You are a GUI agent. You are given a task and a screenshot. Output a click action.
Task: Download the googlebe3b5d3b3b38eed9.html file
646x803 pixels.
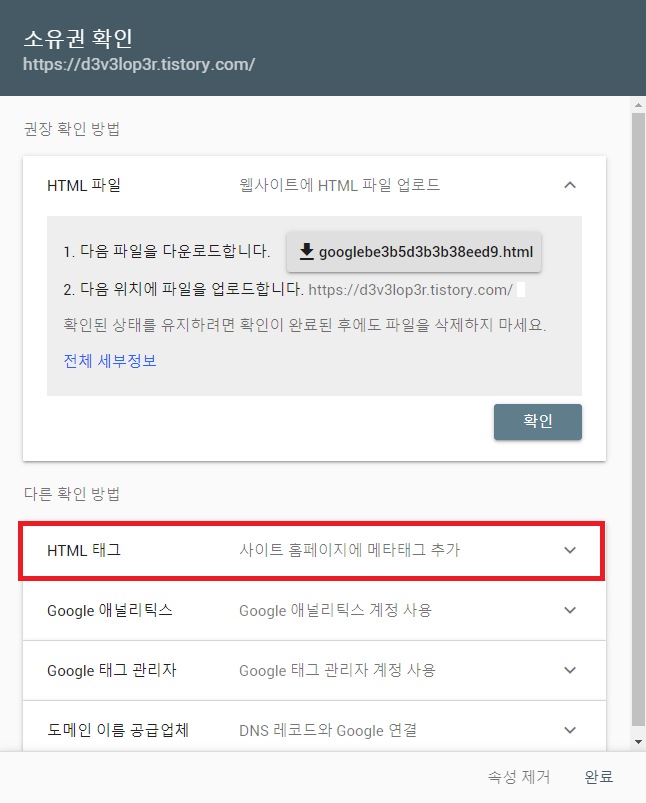(414, 251)
